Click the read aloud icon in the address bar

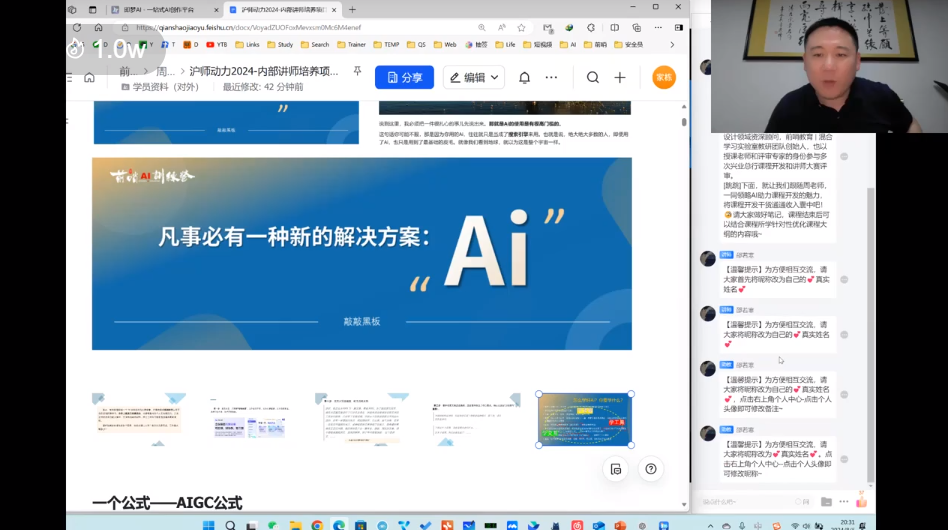502,28
